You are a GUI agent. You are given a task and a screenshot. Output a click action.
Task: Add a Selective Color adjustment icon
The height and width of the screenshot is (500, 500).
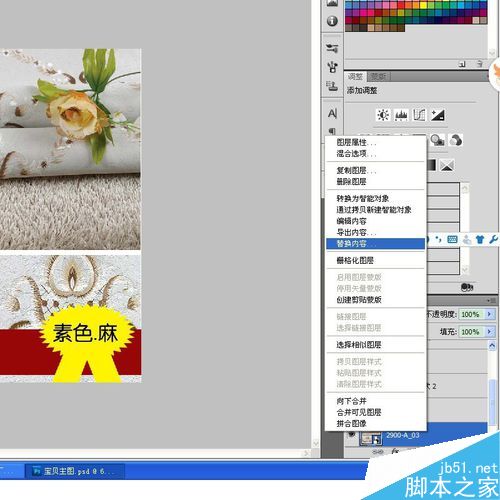(446, 165)
